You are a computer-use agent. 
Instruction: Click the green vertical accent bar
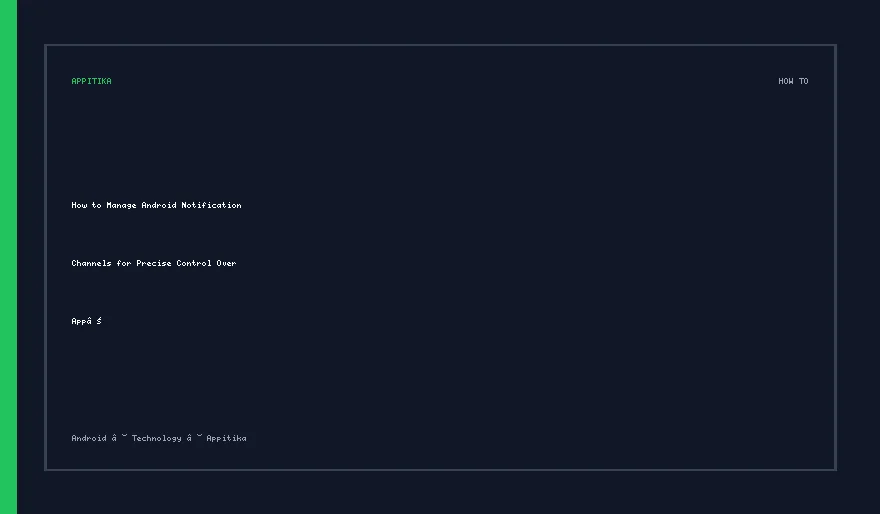[x=8, y=257]
